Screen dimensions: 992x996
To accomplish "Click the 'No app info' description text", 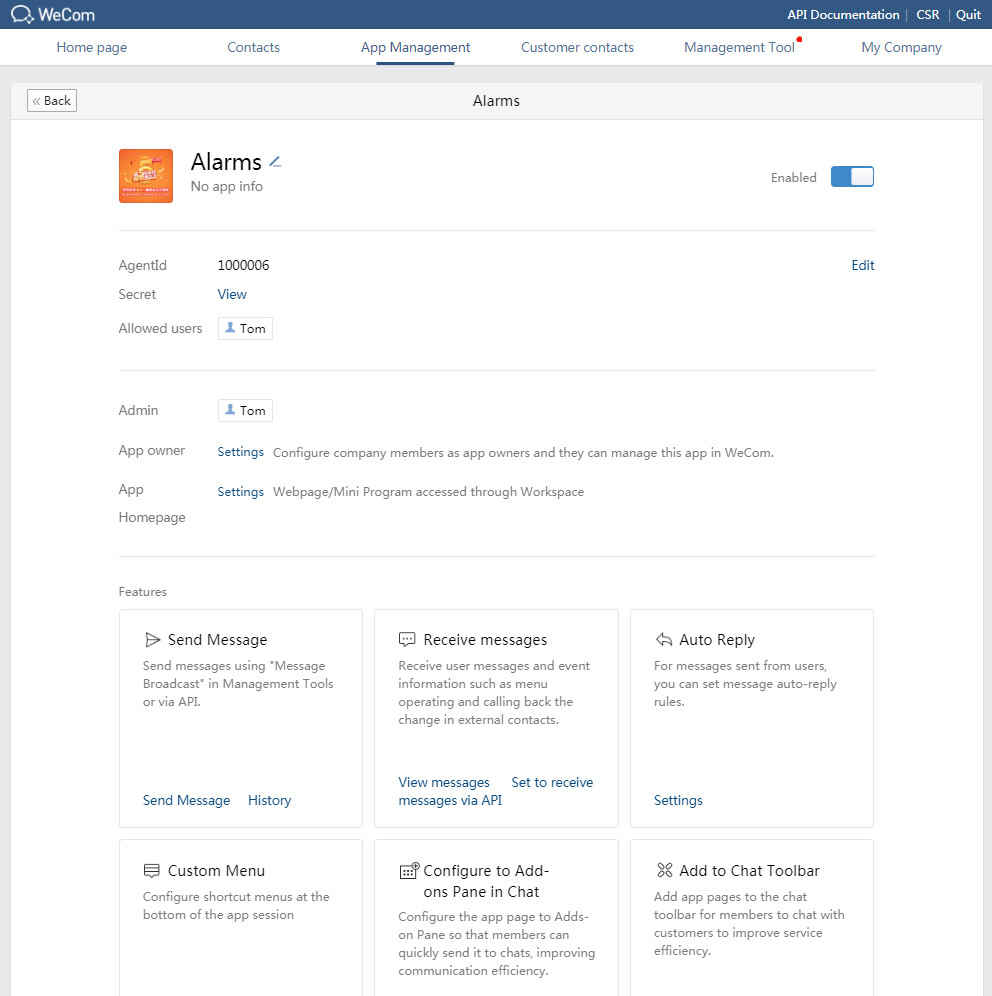I will 227,186.
